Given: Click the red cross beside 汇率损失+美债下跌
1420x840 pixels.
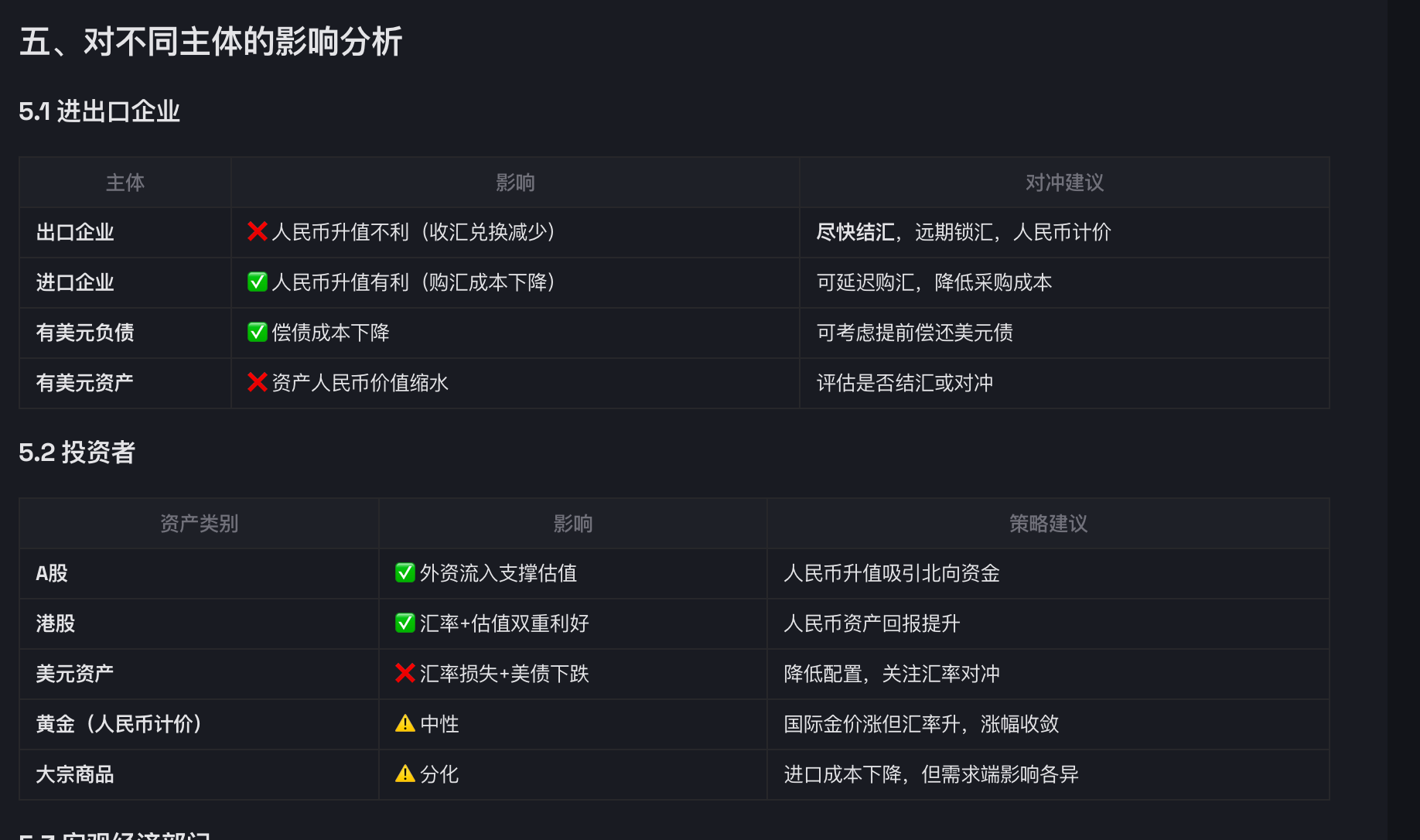Looking at the screenshot, I should click(405, 673).
